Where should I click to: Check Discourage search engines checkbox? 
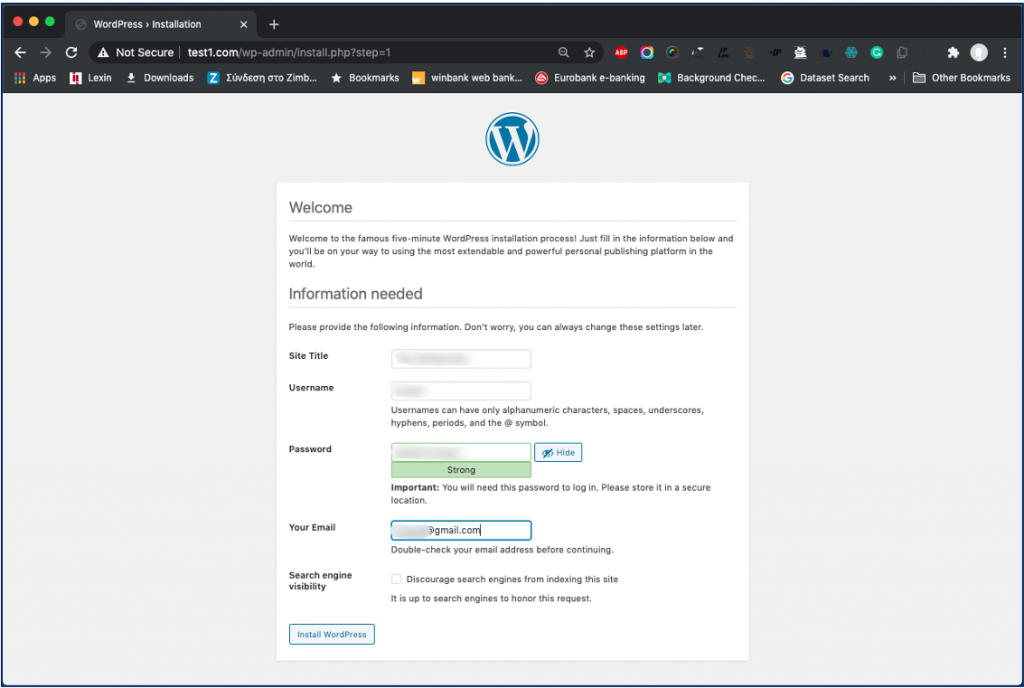396,579
